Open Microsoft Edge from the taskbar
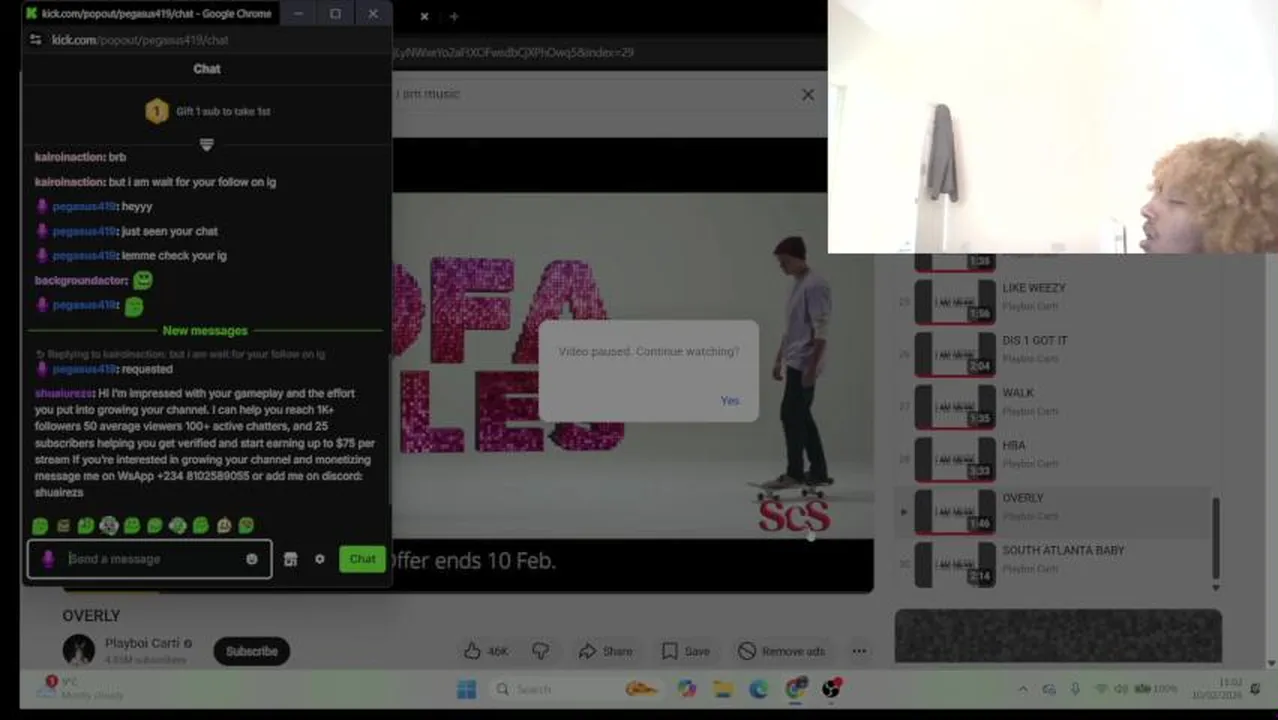The width and height of the screenshot is (1278, 720). (759, 689)
